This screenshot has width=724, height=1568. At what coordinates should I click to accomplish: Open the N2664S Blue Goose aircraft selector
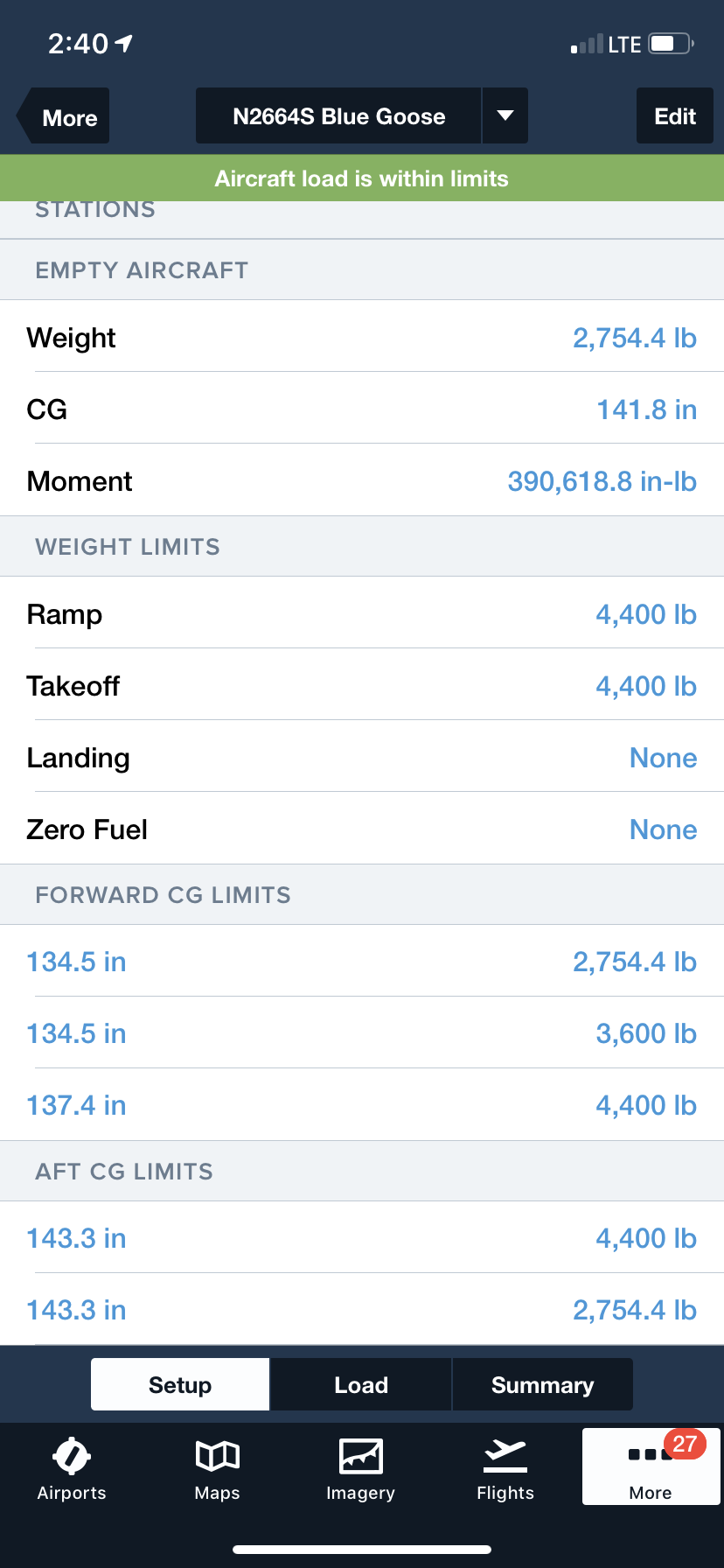[x=338, y=116]
